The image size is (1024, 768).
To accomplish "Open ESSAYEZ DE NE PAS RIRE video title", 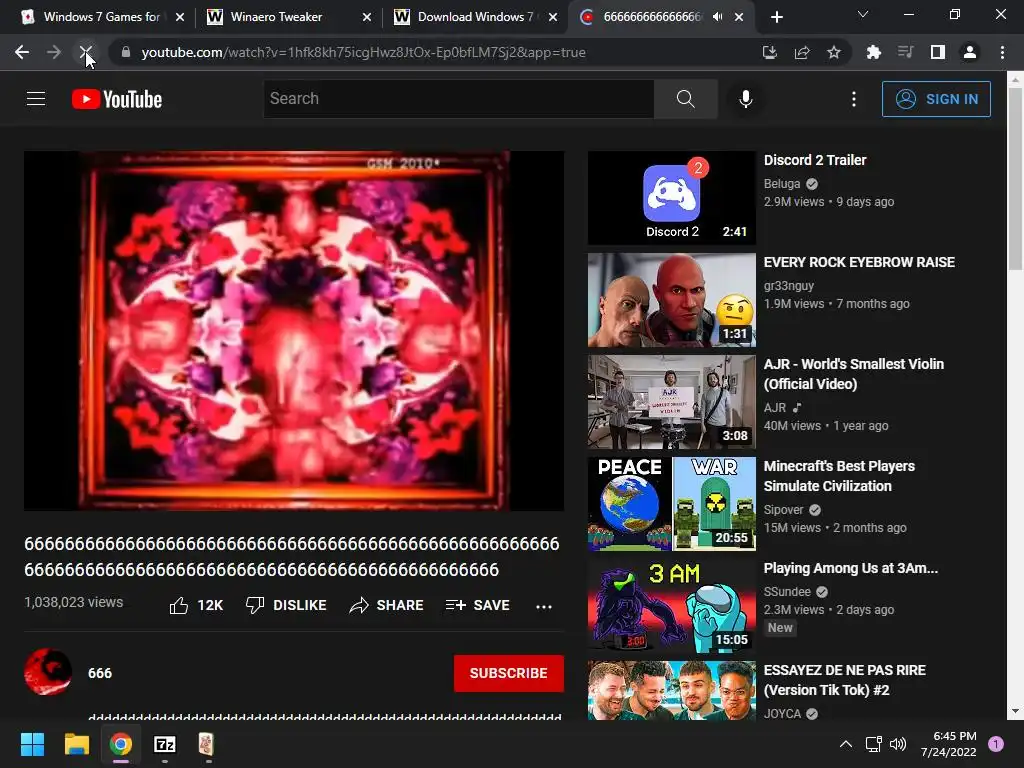I will click(844, 680).
